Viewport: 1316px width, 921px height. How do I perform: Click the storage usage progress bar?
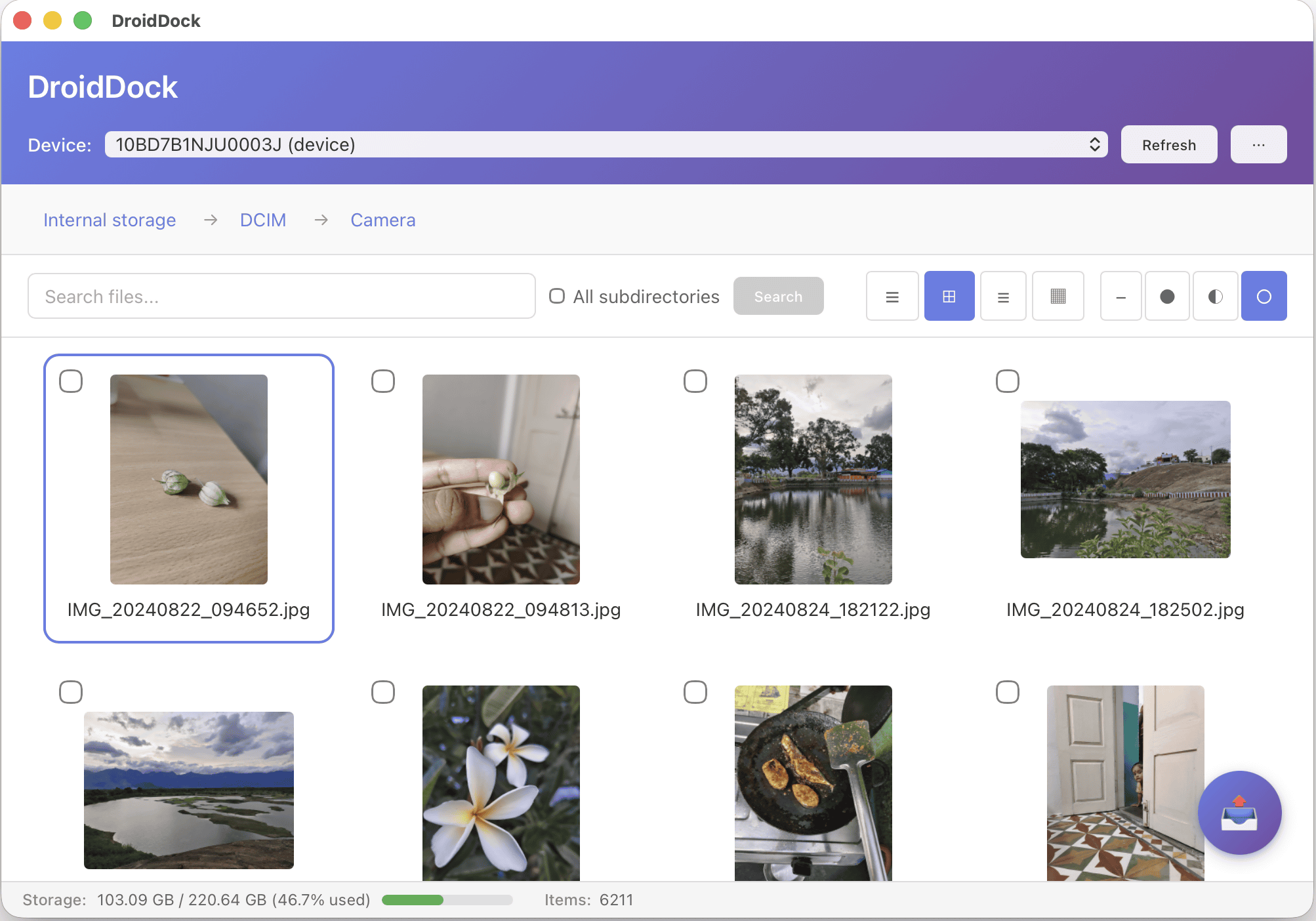pyautogui.click(x=447, y=900)
